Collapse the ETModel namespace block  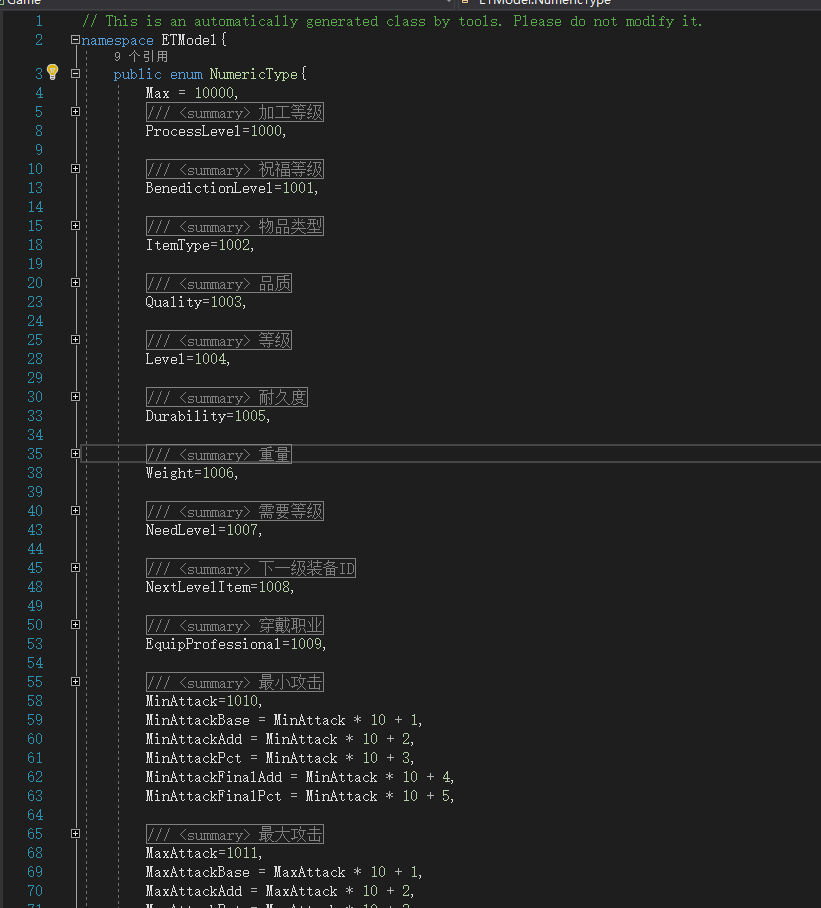click(75, 40)
